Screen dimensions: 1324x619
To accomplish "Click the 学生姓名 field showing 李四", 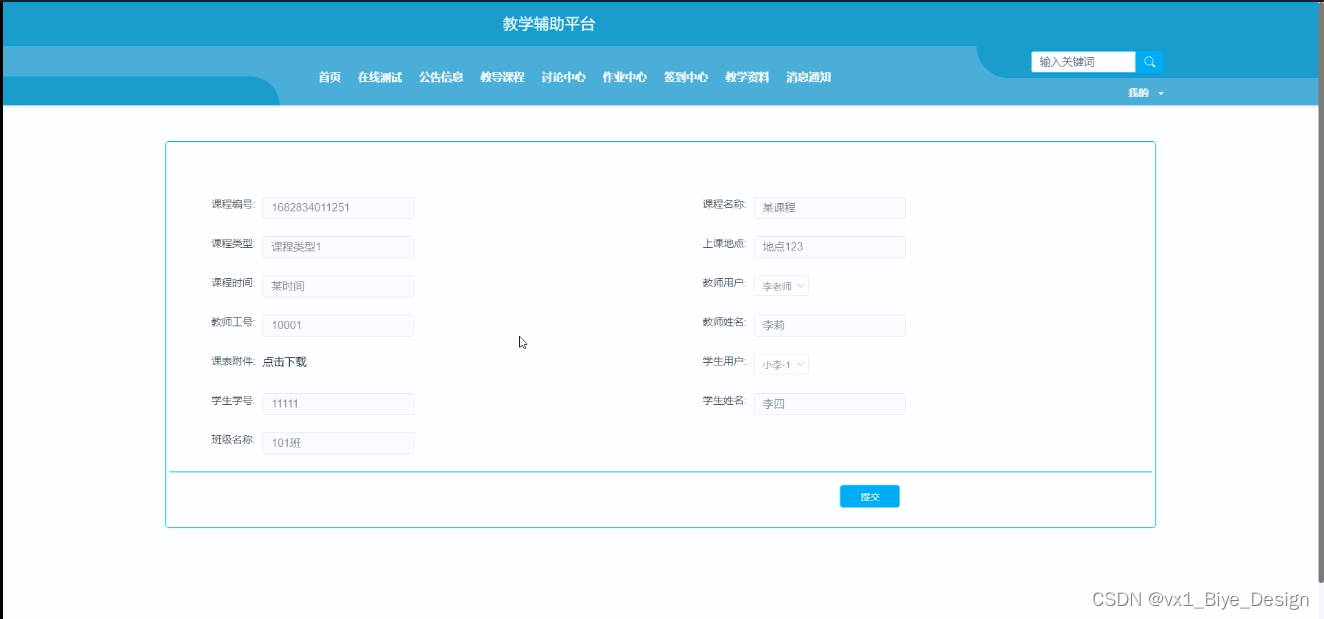I will point(829,404).
